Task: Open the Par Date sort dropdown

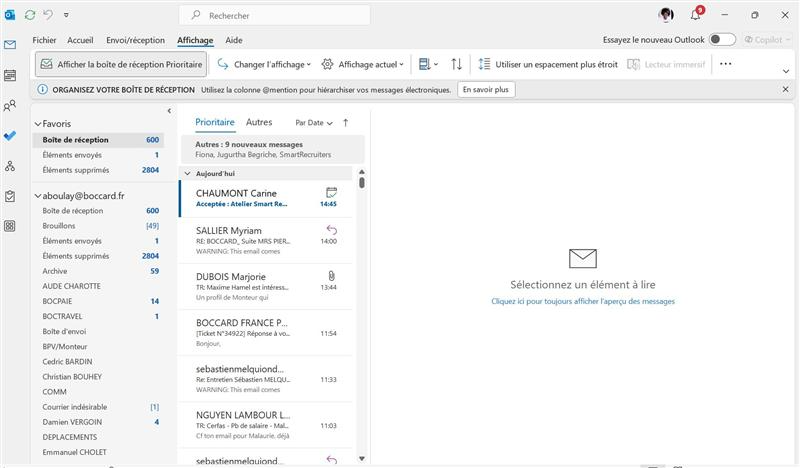Action: click(x=314, y=122)
